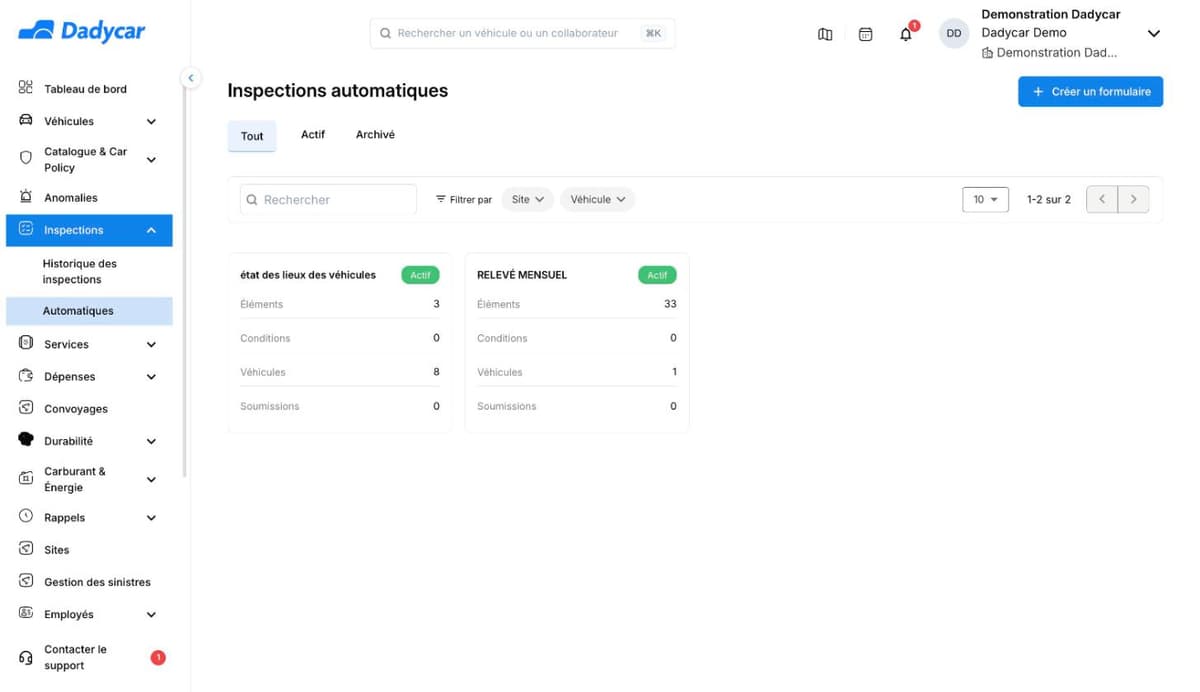Collapse the sidebar with the arrow button
Image resolution: width=1200 pixels, height=692 pixels.
190,77
